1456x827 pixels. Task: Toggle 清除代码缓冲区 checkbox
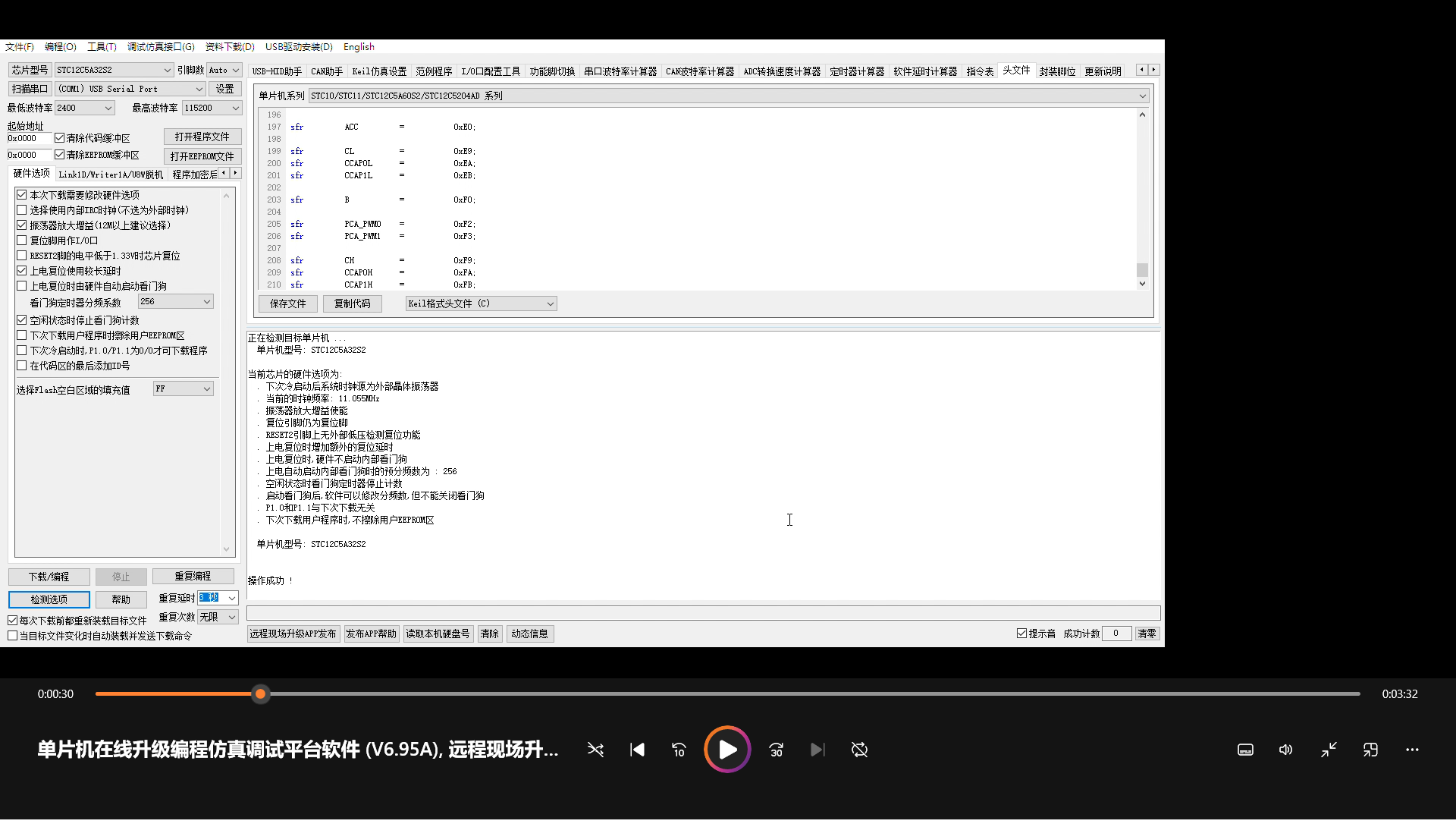click(60, 138)
